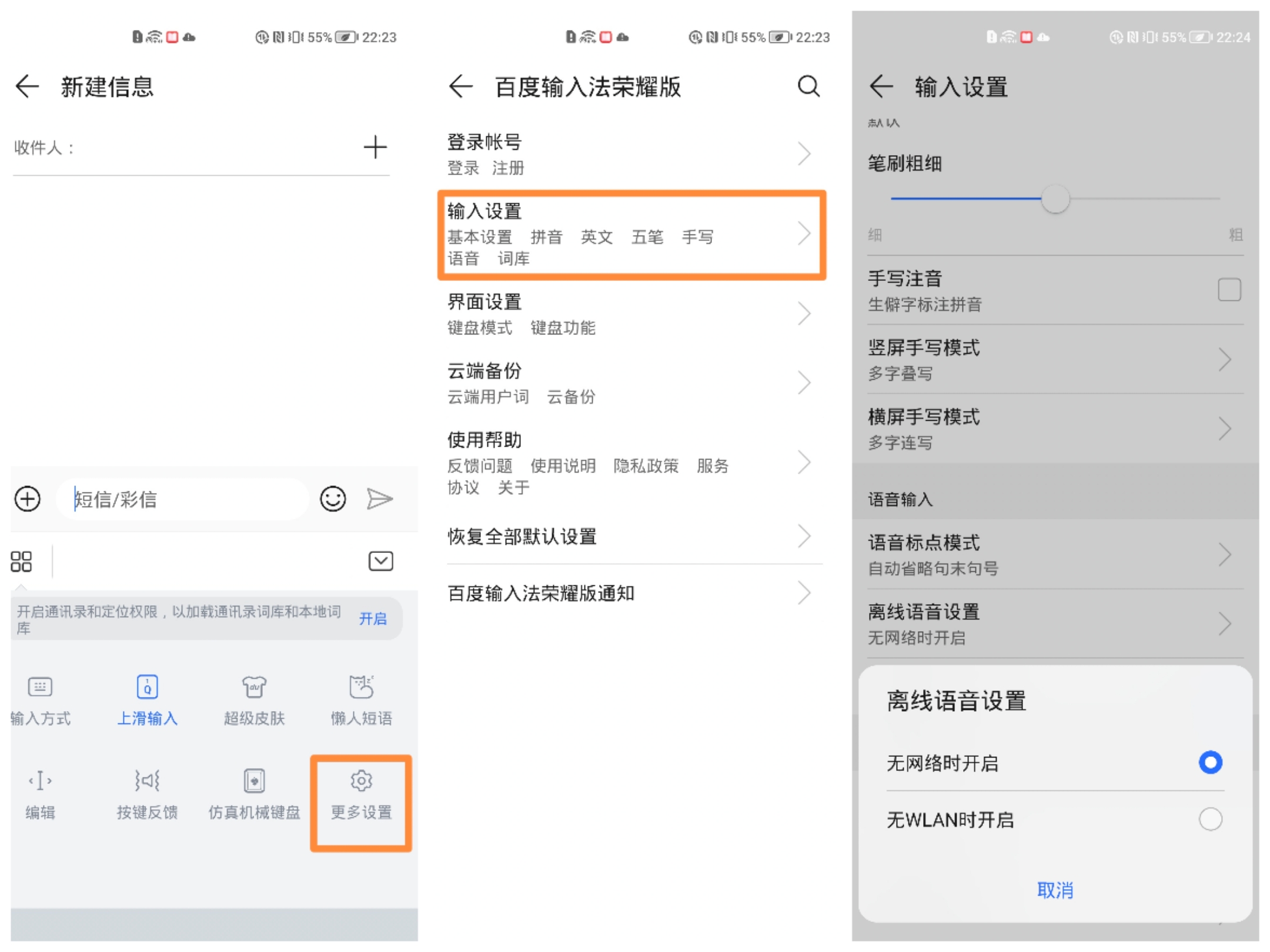Open the 编辑 cursor editing tool
1270x952 pixels.
pos(40,795)
